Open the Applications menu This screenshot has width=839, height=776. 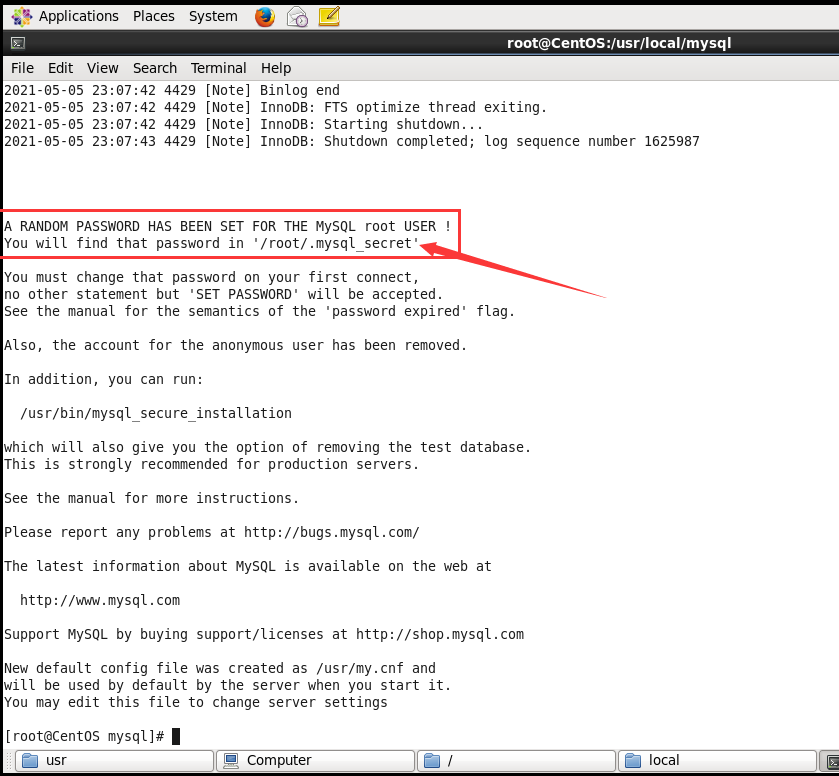[x=79, y=17]
